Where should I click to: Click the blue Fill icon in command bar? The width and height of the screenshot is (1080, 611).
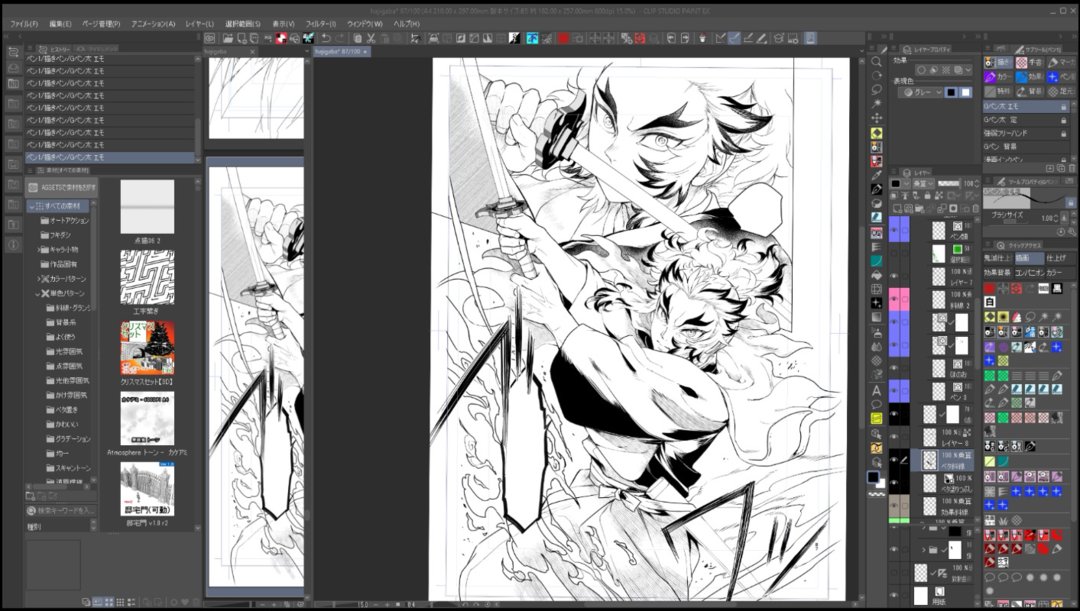[x=532, y=39]
